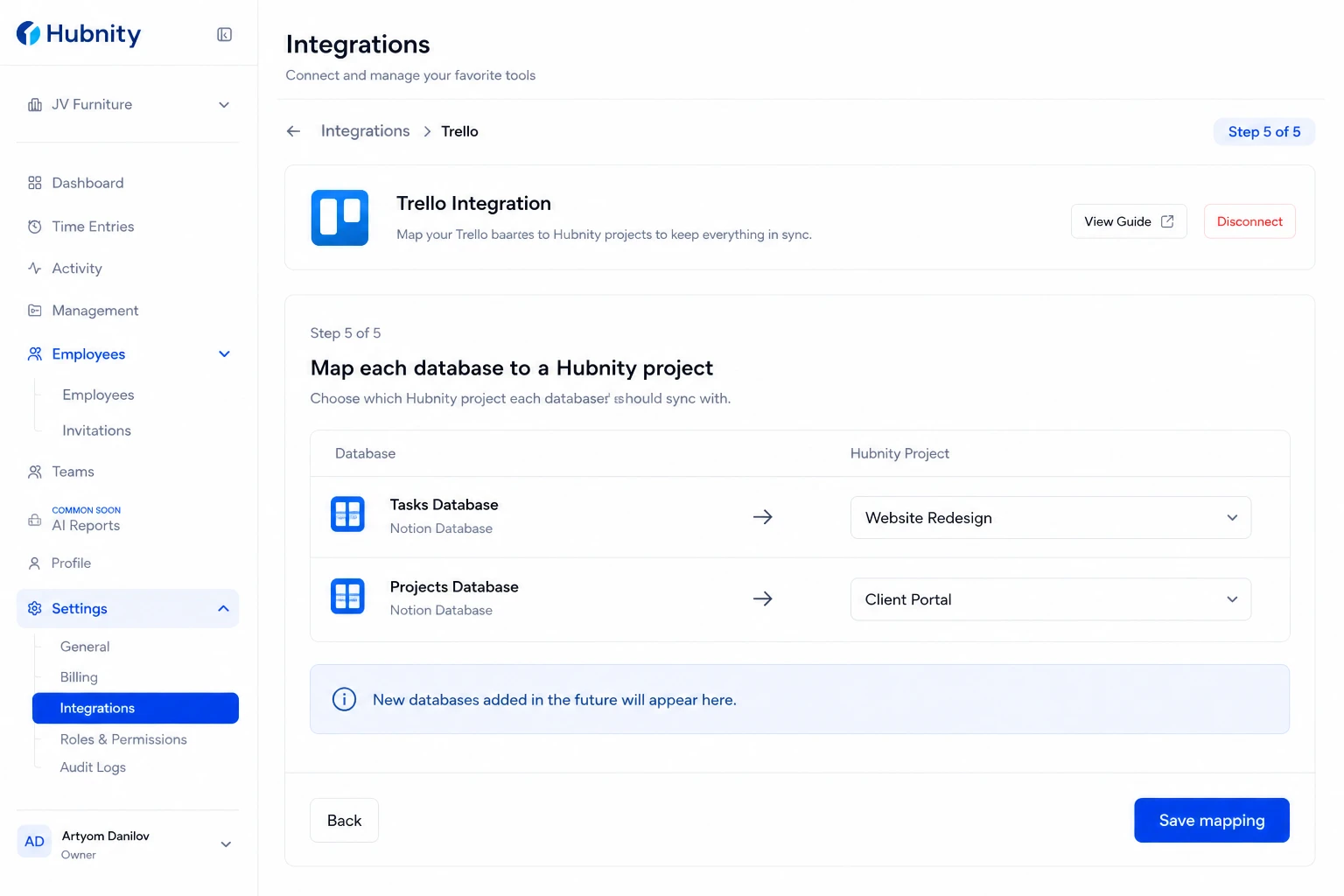Image resolution: width=1344 pixels, height=896 pixels.
Task: Click the arrow in Tasks Database row
Action: (x=763, y=517)
